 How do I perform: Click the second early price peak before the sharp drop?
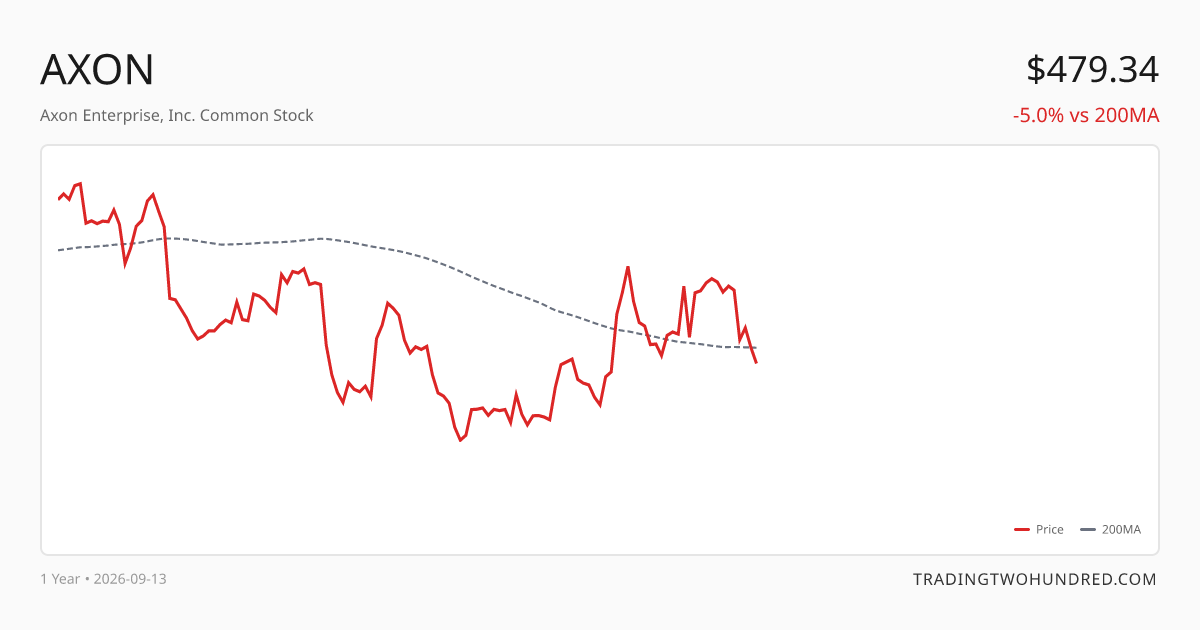pyautogui.click(x=152, y=195)
